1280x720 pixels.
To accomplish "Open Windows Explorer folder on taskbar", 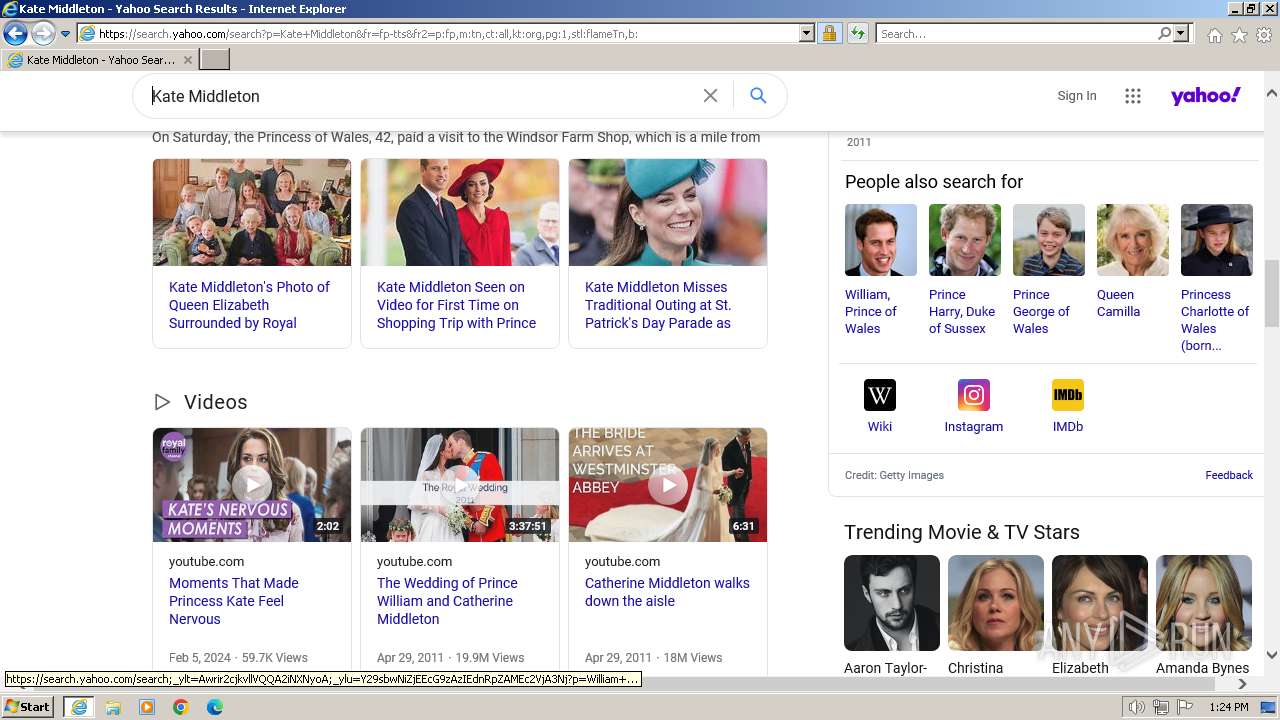I will 113,707.
